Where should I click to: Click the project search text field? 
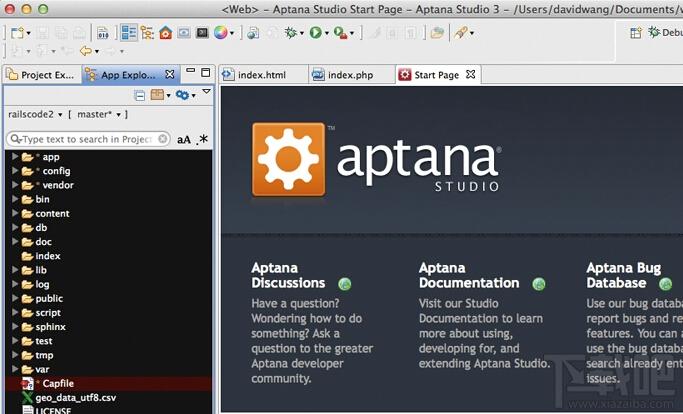pyautogui.click(x=87, y=139)
